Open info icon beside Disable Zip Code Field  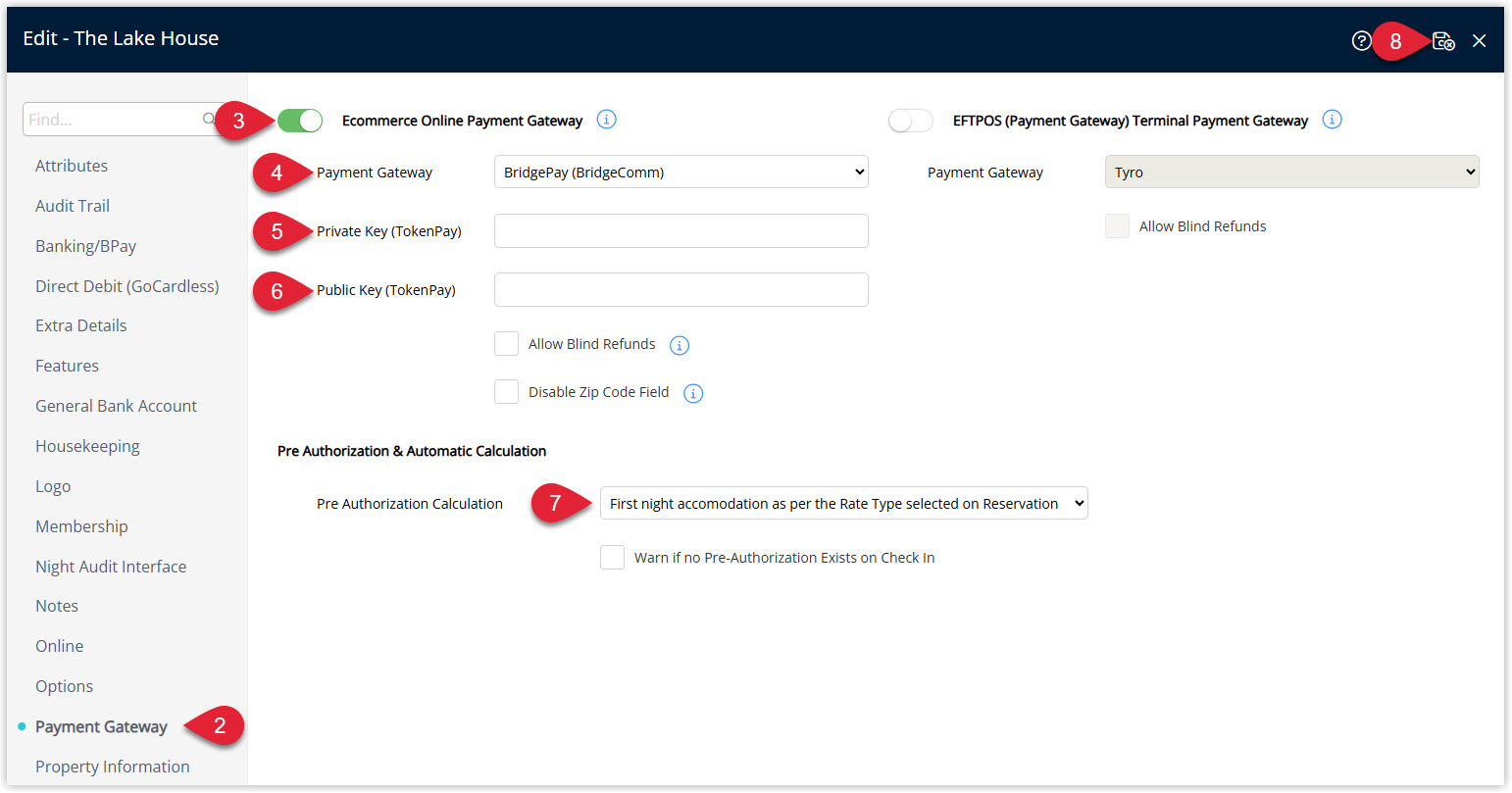pyautogui.click(x=693, y=393)
